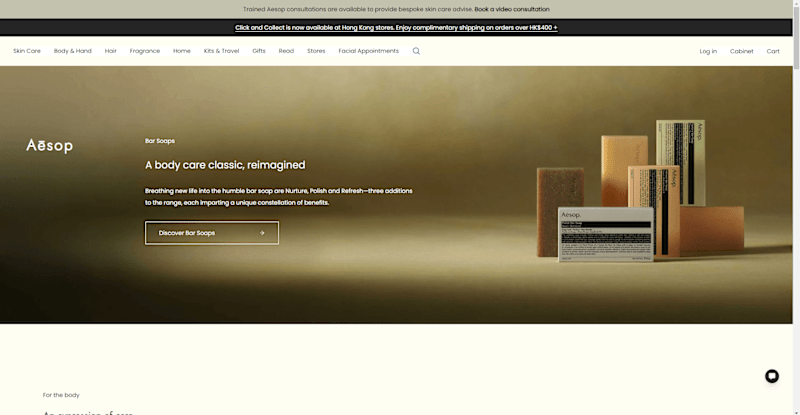The width and height of the screenshot is (800, 415).
Task: Open the Skin Care menu
Action: point(27,51)
